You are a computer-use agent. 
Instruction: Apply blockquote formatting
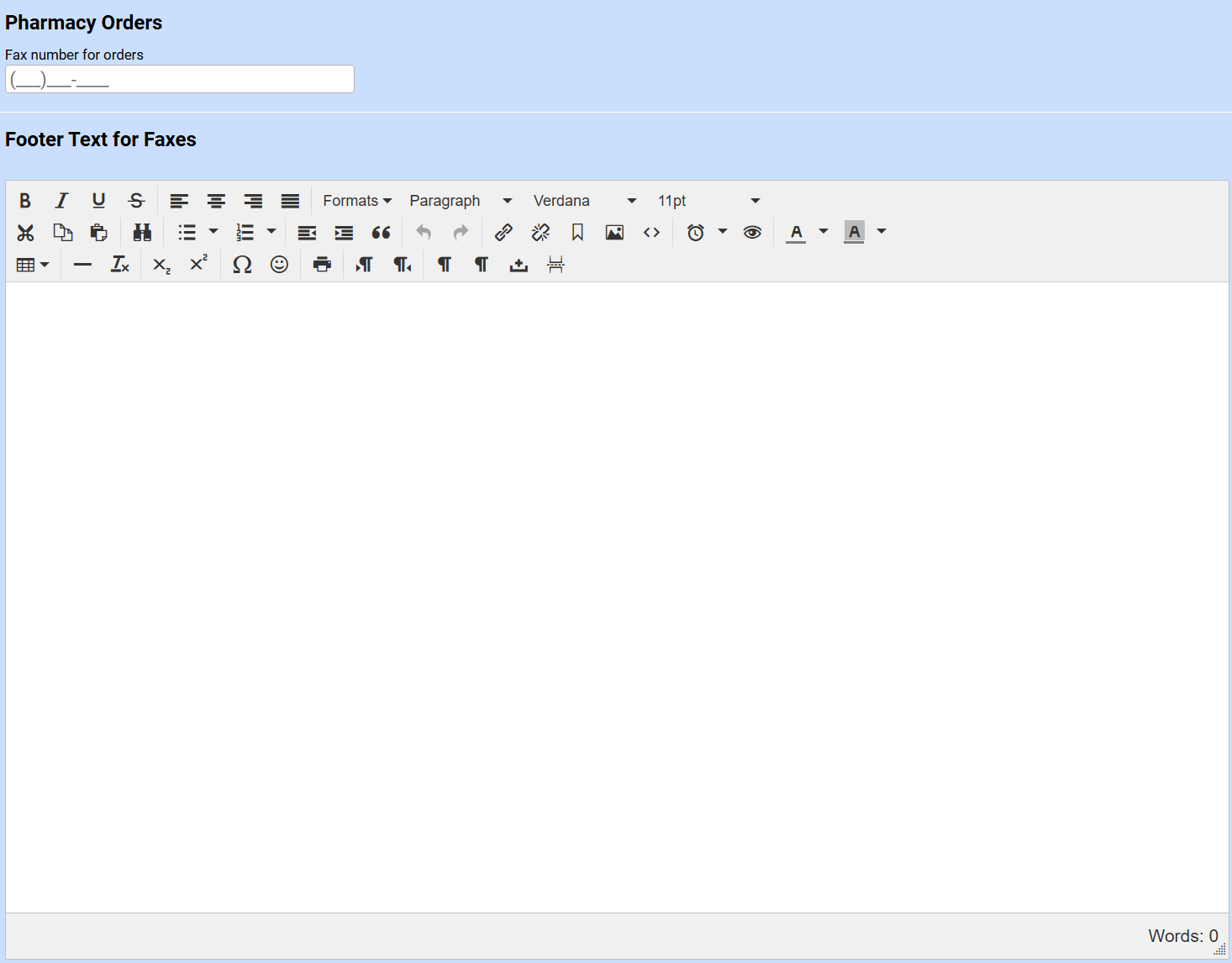coord(381,233)
